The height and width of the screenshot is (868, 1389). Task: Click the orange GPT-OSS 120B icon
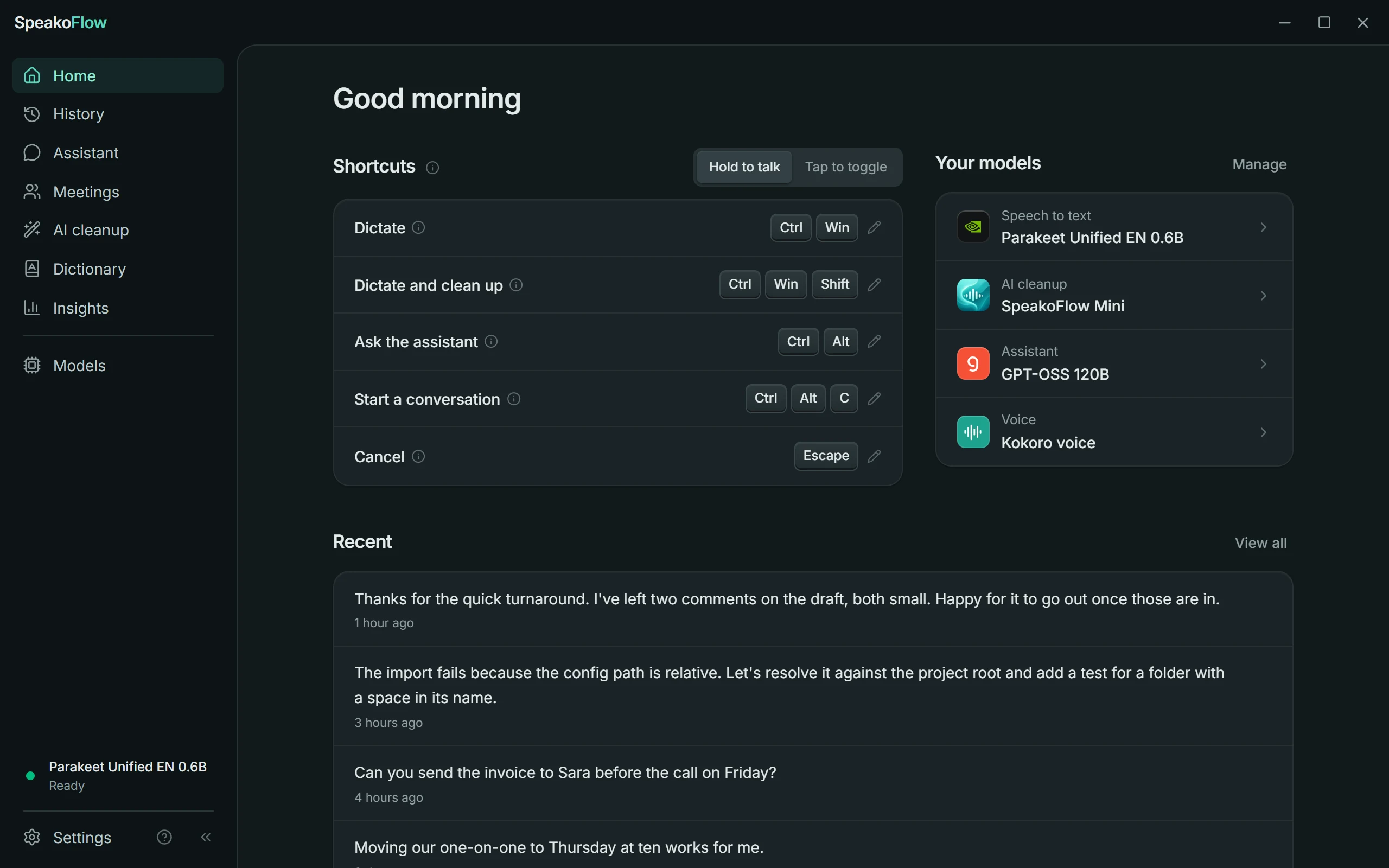point(973,363)
